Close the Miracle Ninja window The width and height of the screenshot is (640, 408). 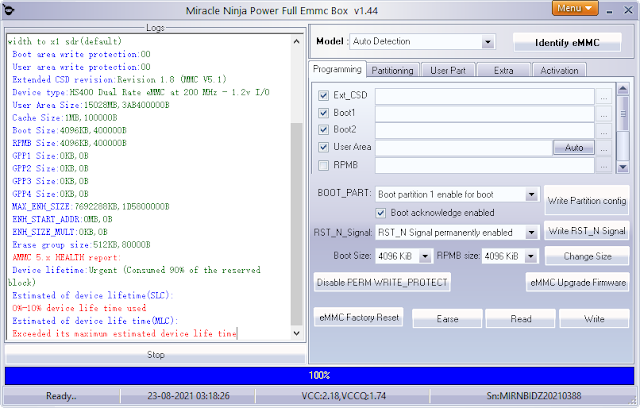click(x=628, y=10)
